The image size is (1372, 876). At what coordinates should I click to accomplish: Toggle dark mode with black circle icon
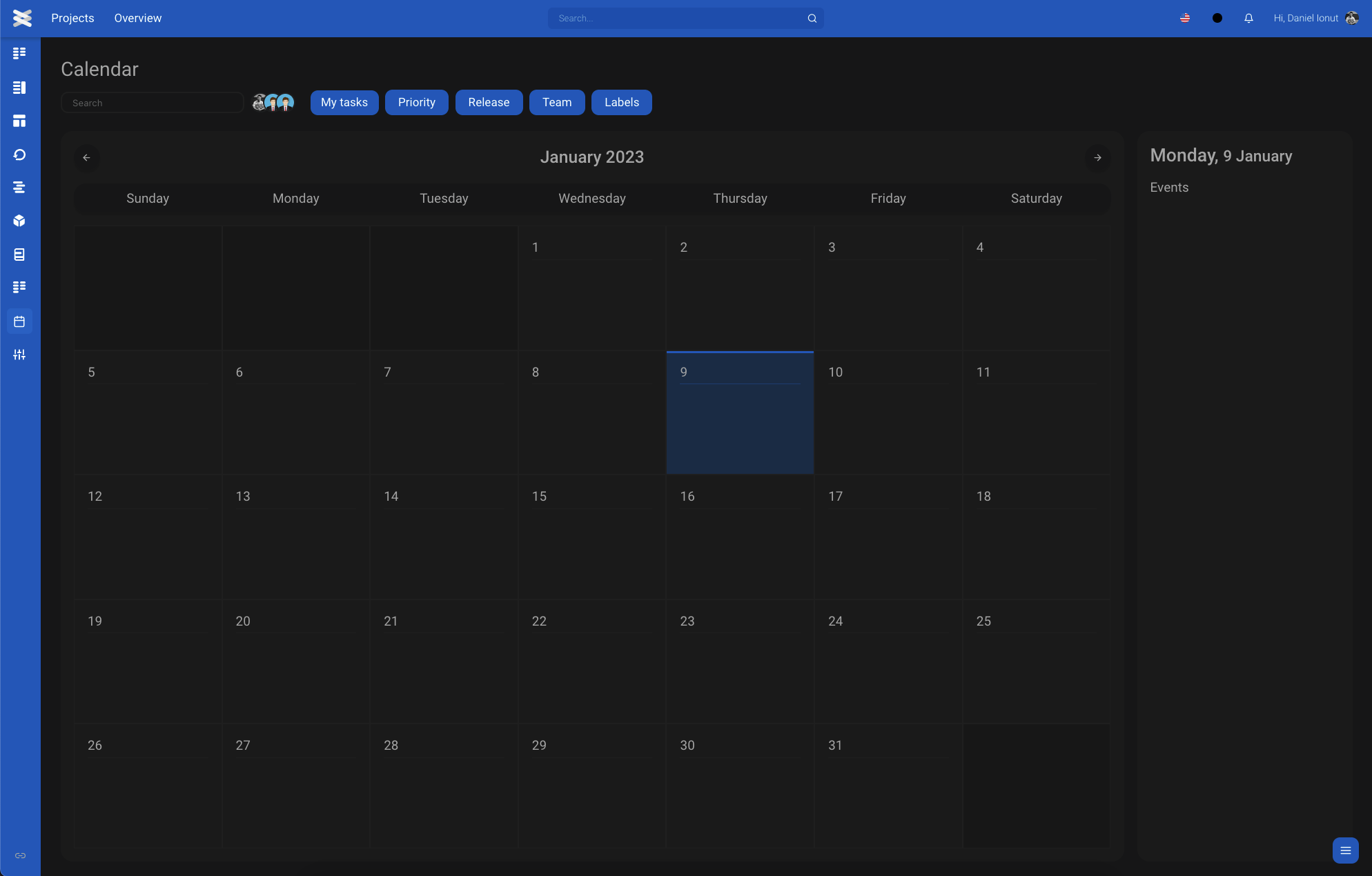[1217, 19]
